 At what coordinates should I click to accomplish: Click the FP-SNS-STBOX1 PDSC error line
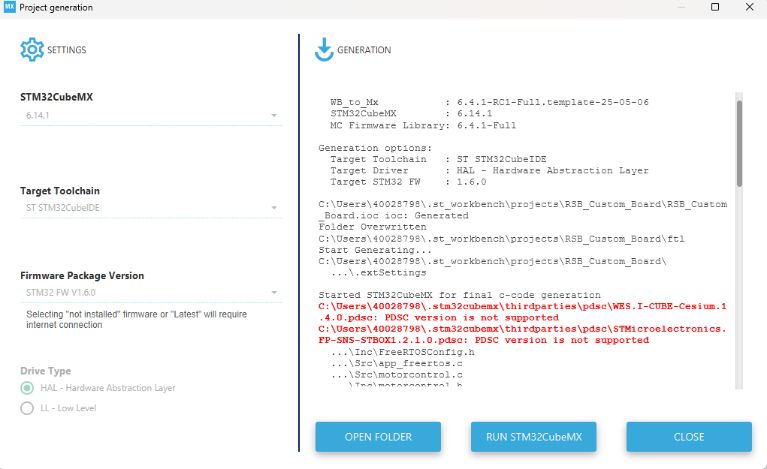pyautogui.click(x=522, y=335)
